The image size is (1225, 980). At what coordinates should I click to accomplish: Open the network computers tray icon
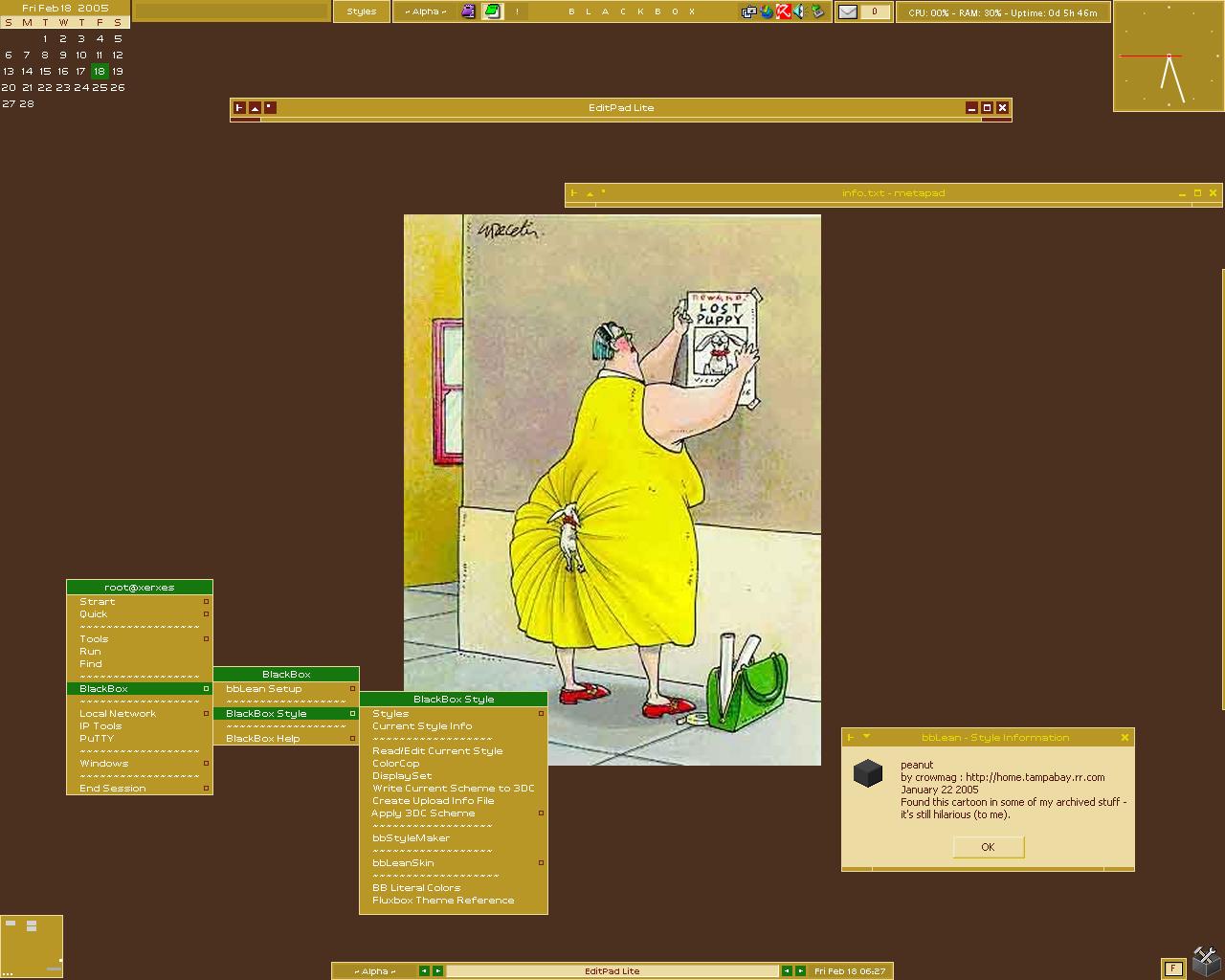click(x=749, y=11)
